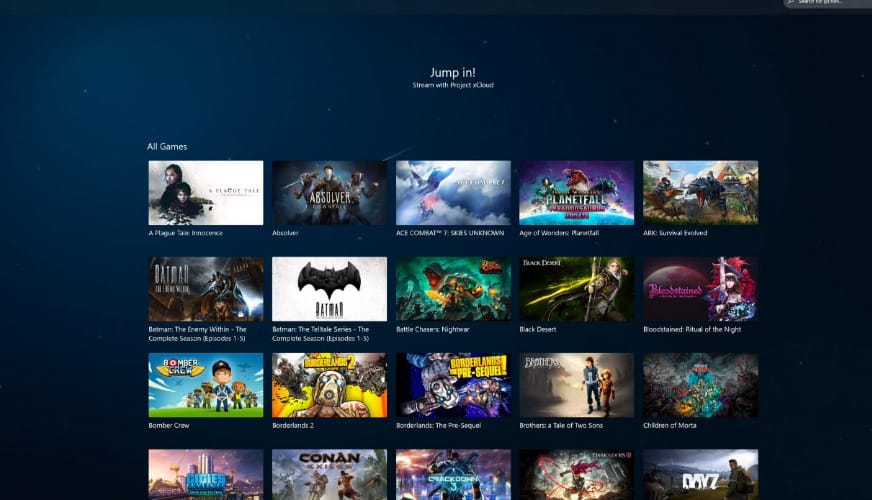Screen dimensions: 872x500
Task: Open Brothers: a Tale of Two Sons cover
Action: (577, 385)
